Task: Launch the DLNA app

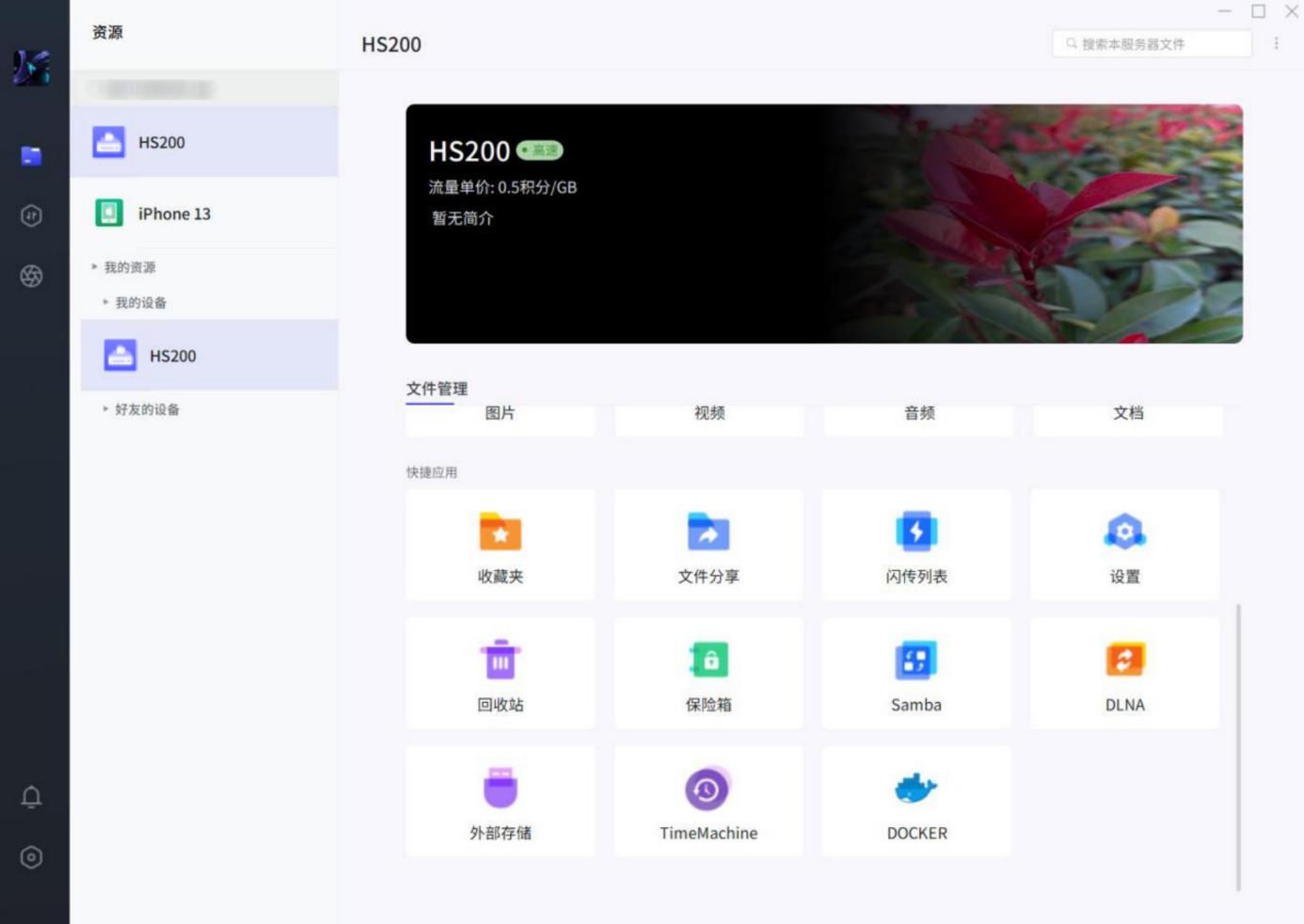Action: (x=1124, y=661)
